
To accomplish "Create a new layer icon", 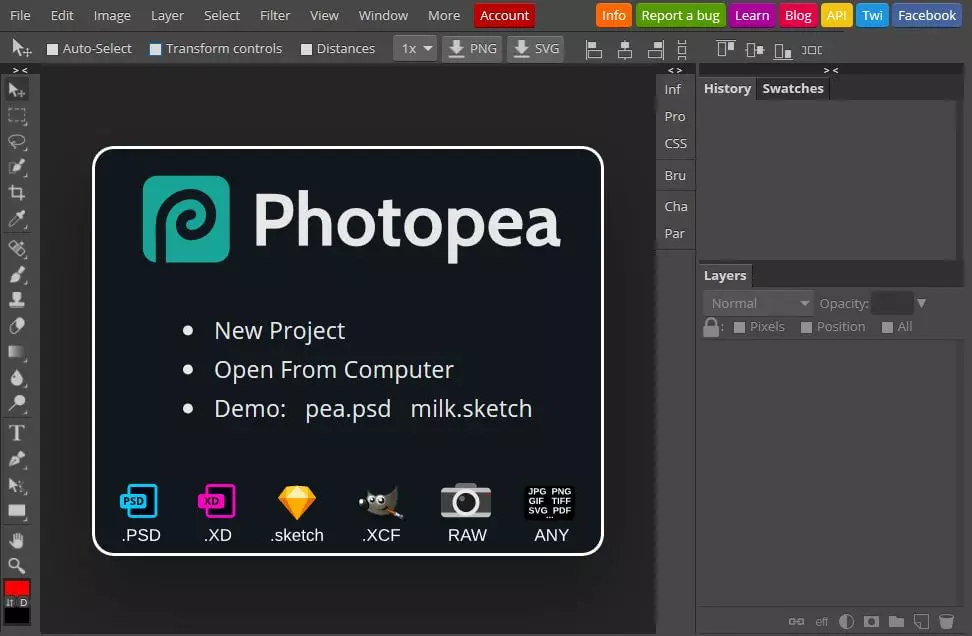I will 922,621.
